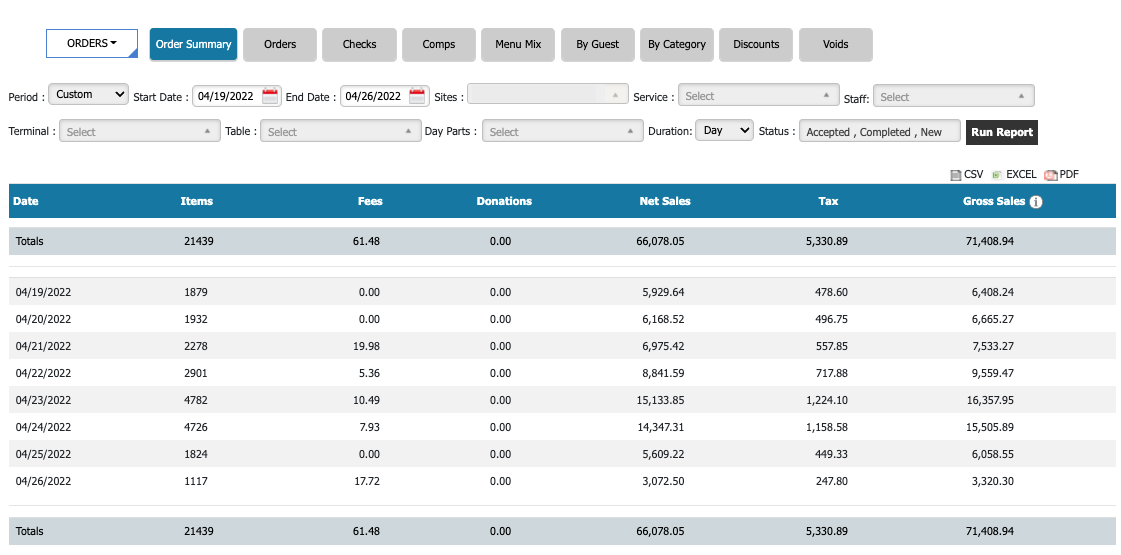This screenshot has width=1121, height=555.
Task: Click the Fees column header
Action: (x=370, y=202)
